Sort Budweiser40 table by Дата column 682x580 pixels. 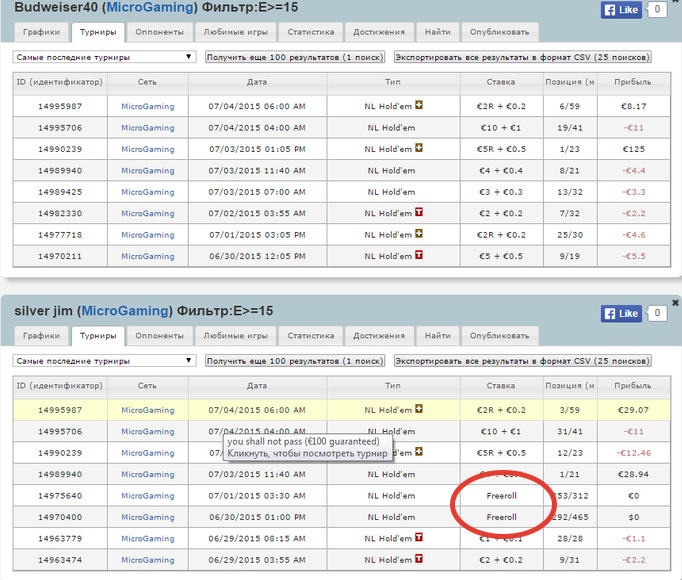tap(257, 82)
